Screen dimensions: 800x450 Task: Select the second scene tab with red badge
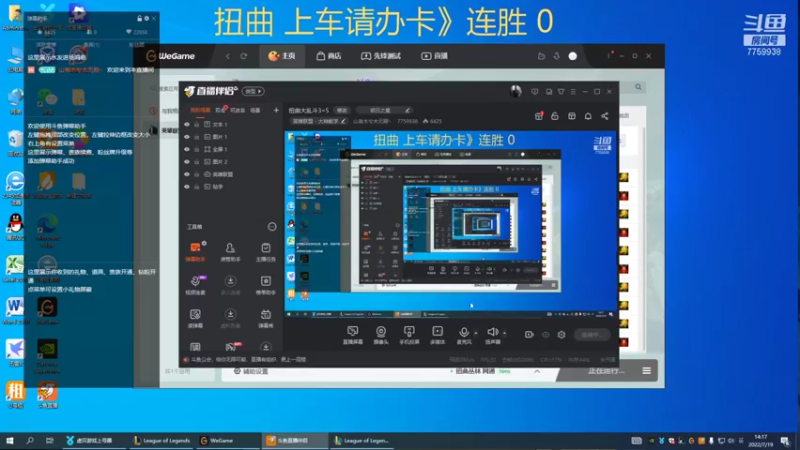pyautogui.click(x=220, y=110)
